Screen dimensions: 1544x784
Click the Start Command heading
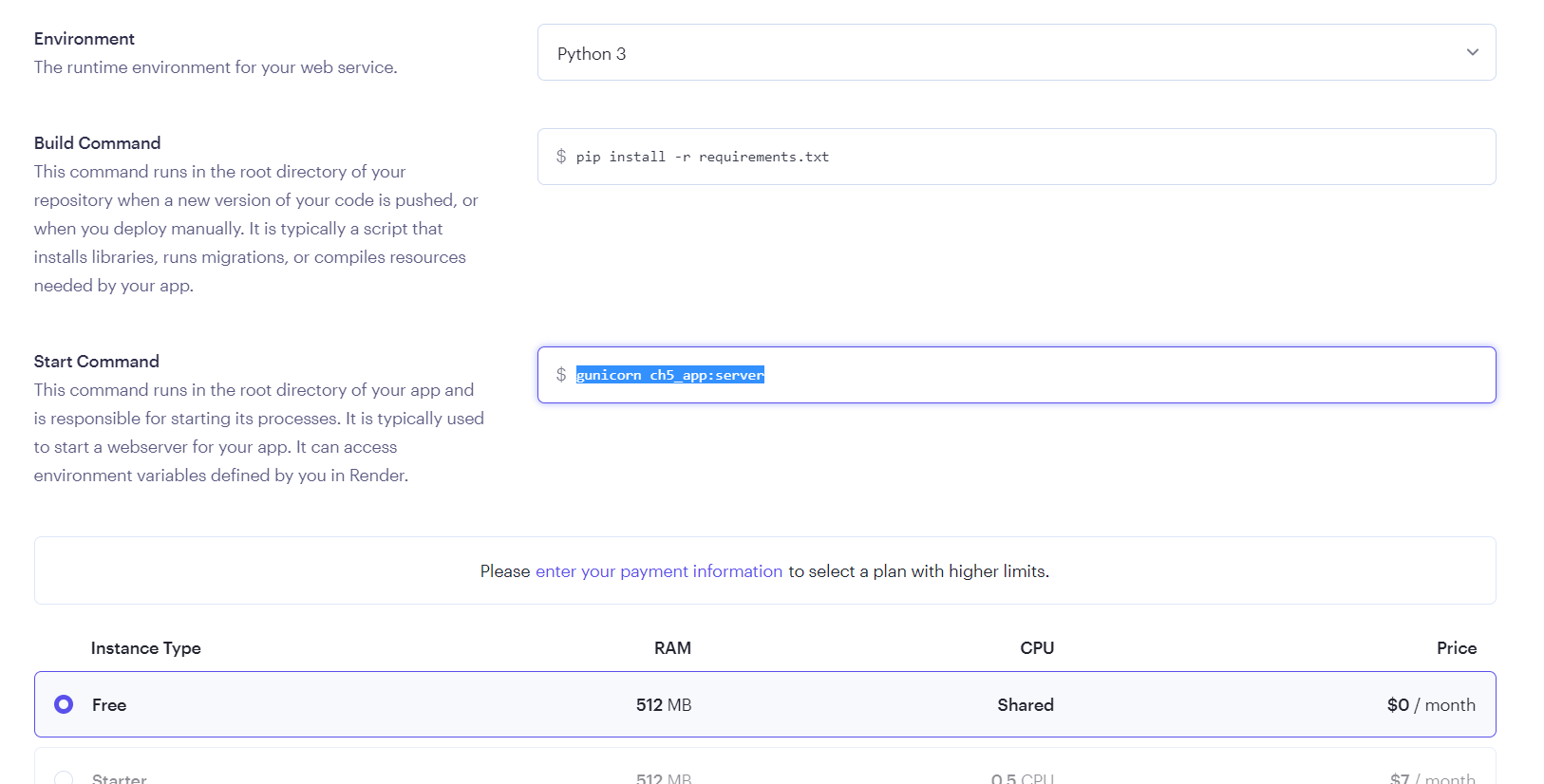click(x=97, y=362)
